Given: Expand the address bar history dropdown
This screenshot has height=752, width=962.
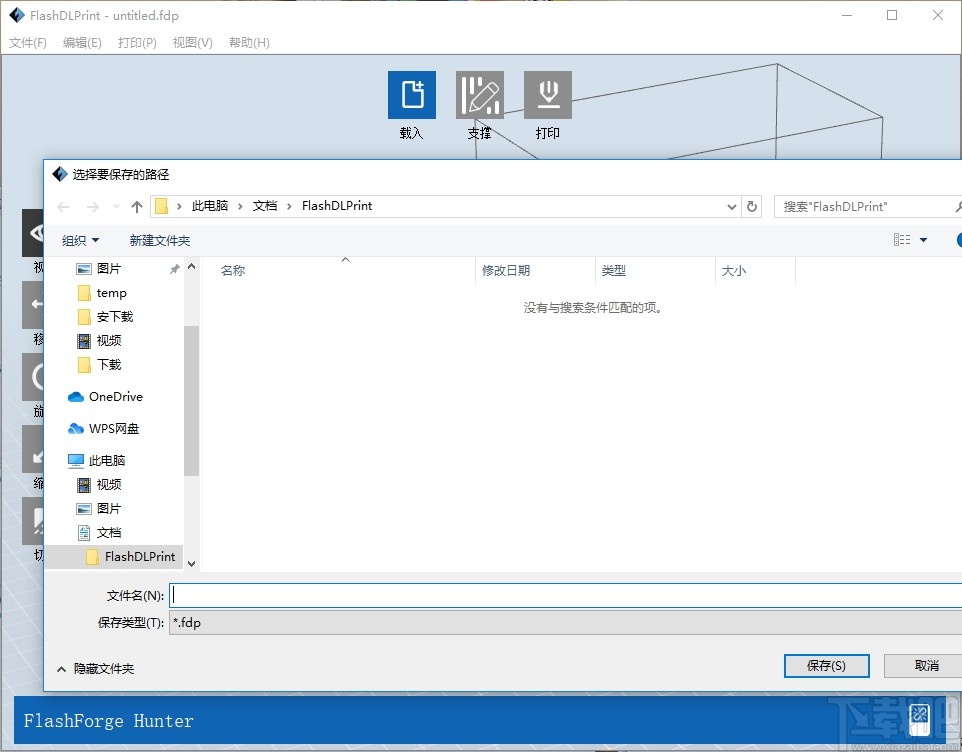Looking at the screenshot, I should (x=733, y=206).
